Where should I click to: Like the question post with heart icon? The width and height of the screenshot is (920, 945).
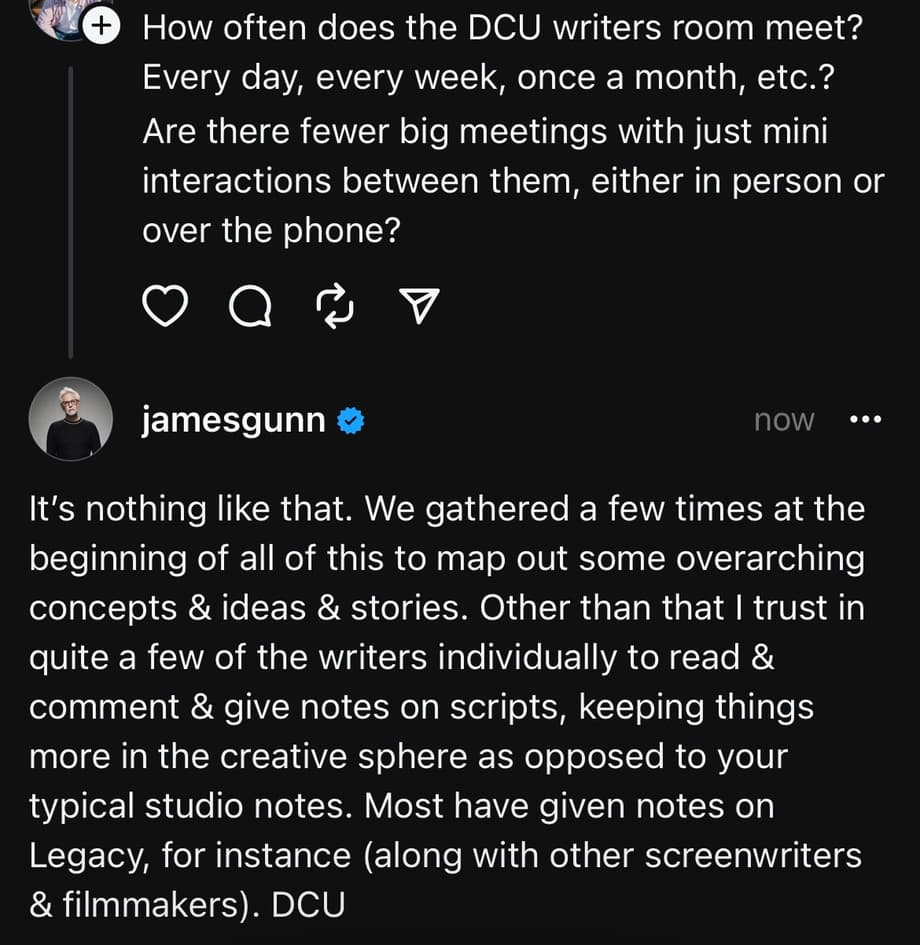click(166, 307)
